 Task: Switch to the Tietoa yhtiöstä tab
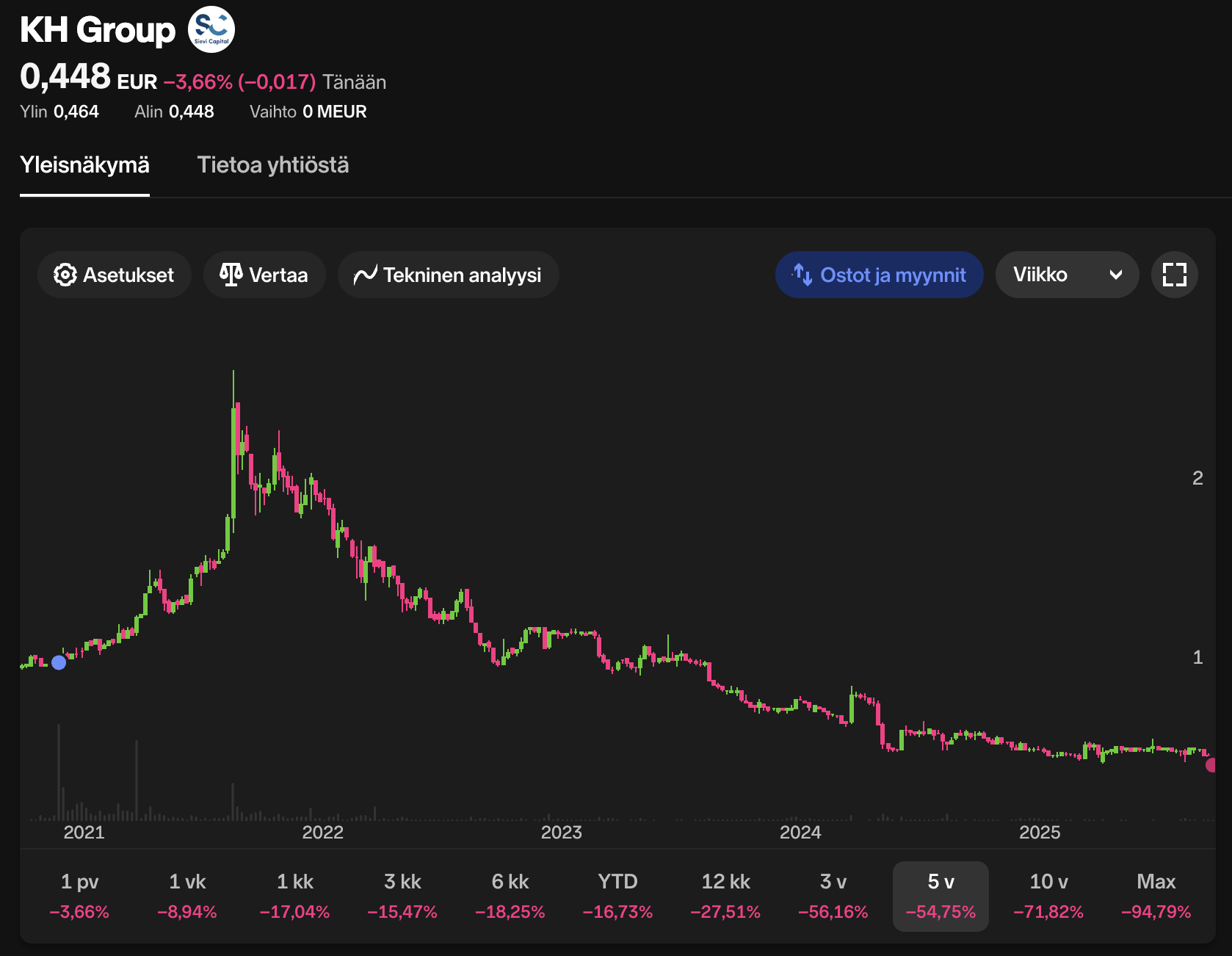272,165
